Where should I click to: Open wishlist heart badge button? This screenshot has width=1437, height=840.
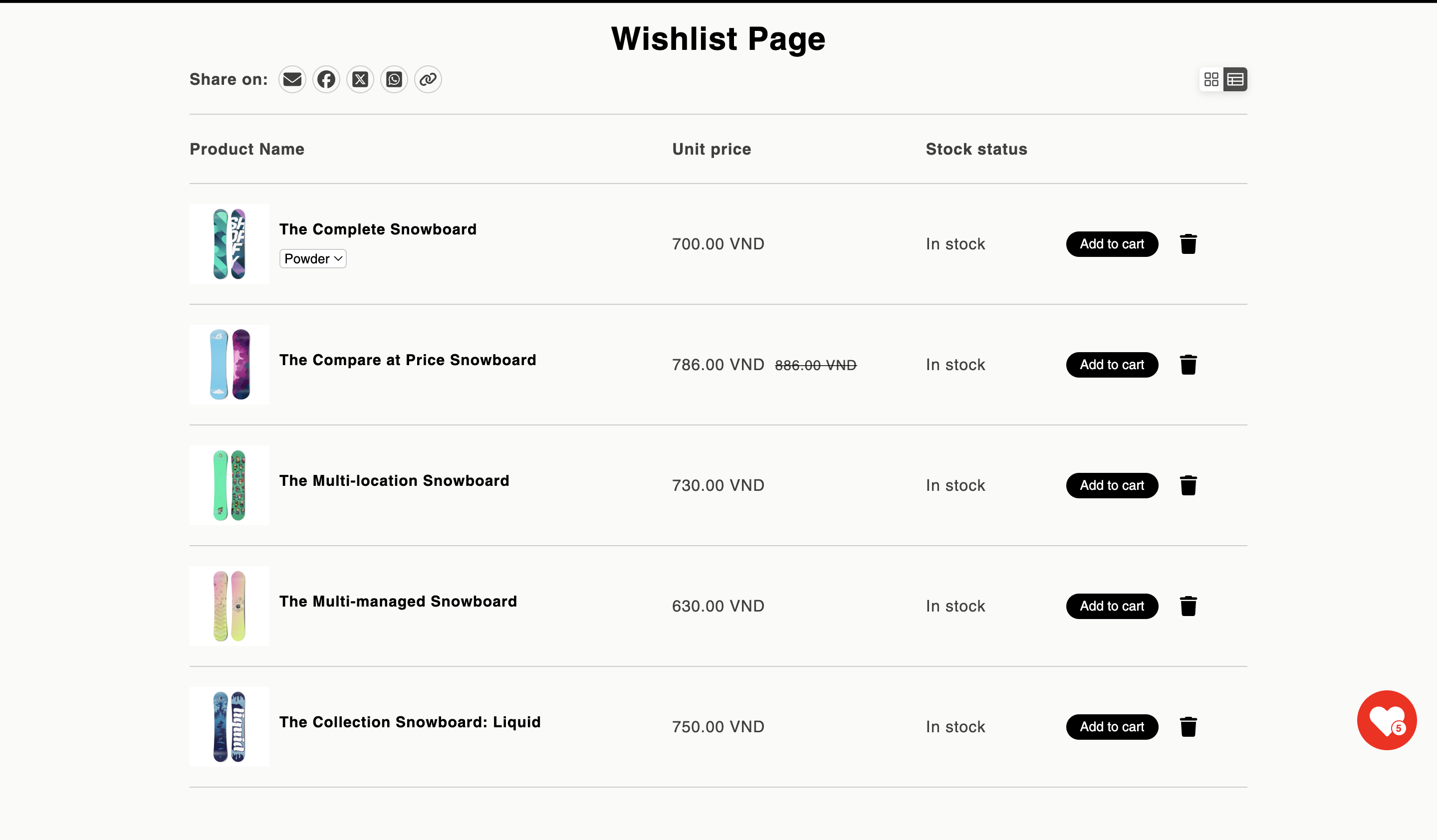1388,720
